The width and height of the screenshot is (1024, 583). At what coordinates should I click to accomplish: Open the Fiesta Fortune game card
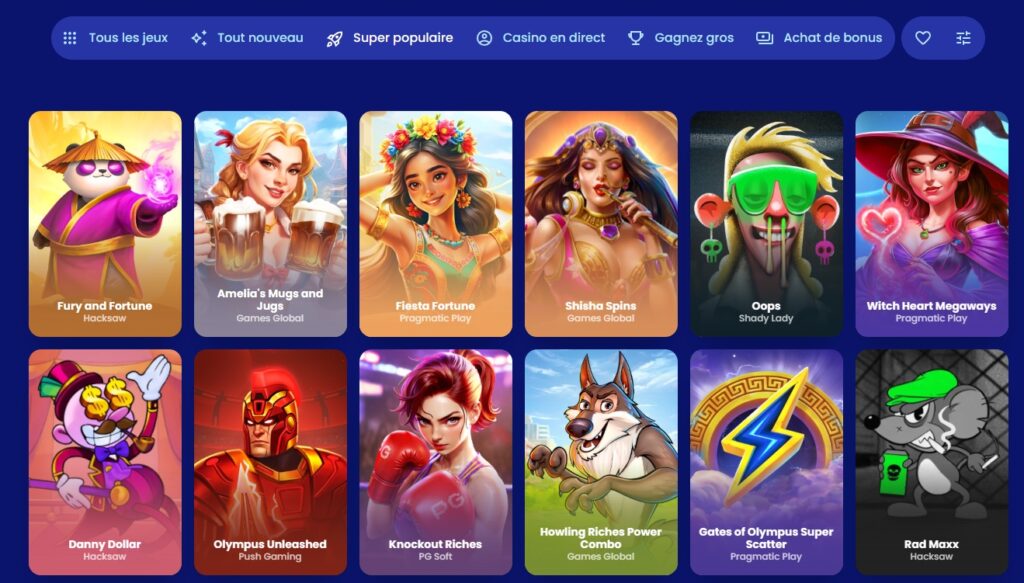pos(436,224)
